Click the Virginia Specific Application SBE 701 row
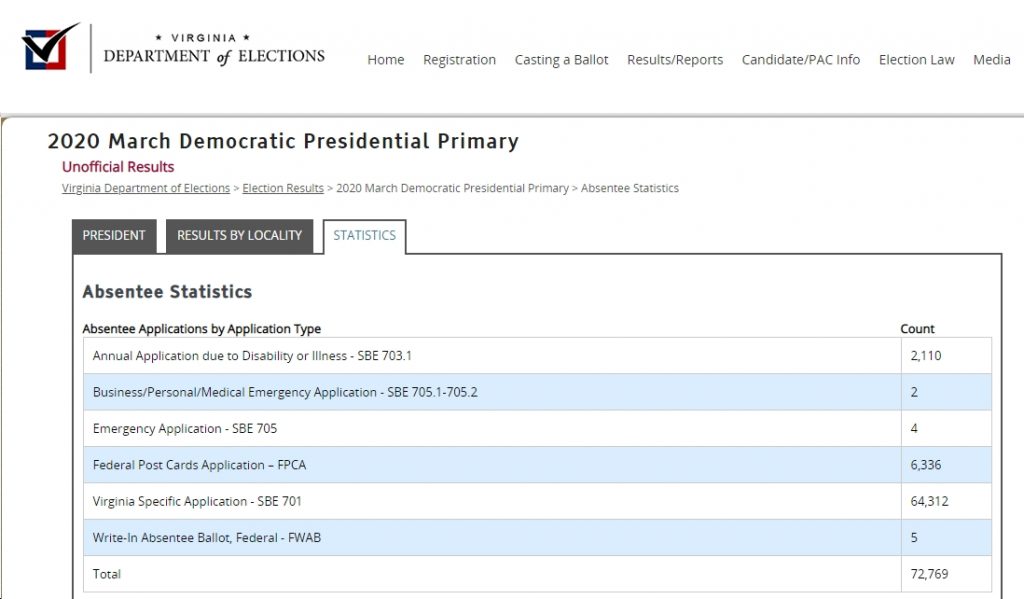 coord(537,501)
